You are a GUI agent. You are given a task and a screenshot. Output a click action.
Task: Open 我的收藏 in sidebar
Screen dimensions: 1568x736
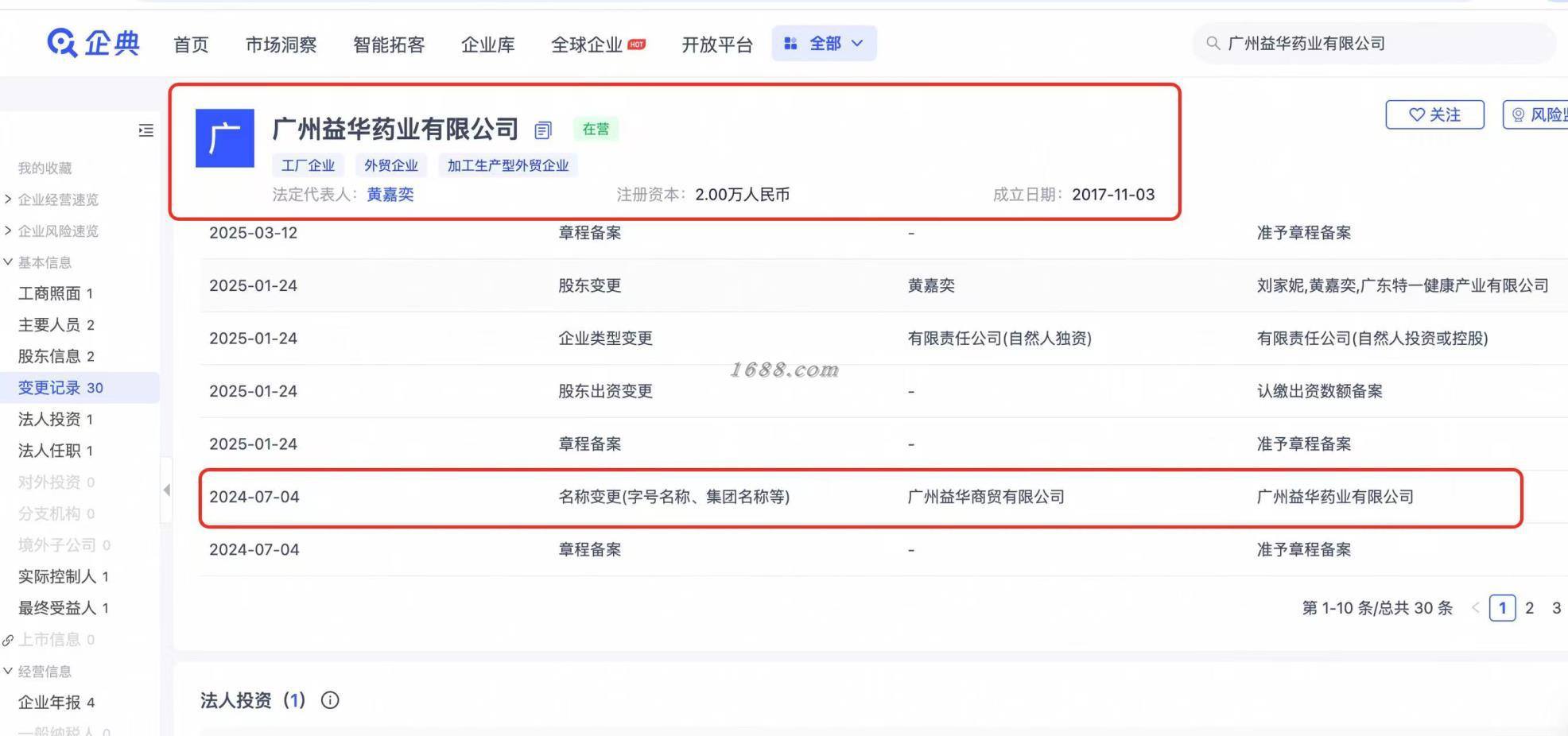[x=45, y=169]
